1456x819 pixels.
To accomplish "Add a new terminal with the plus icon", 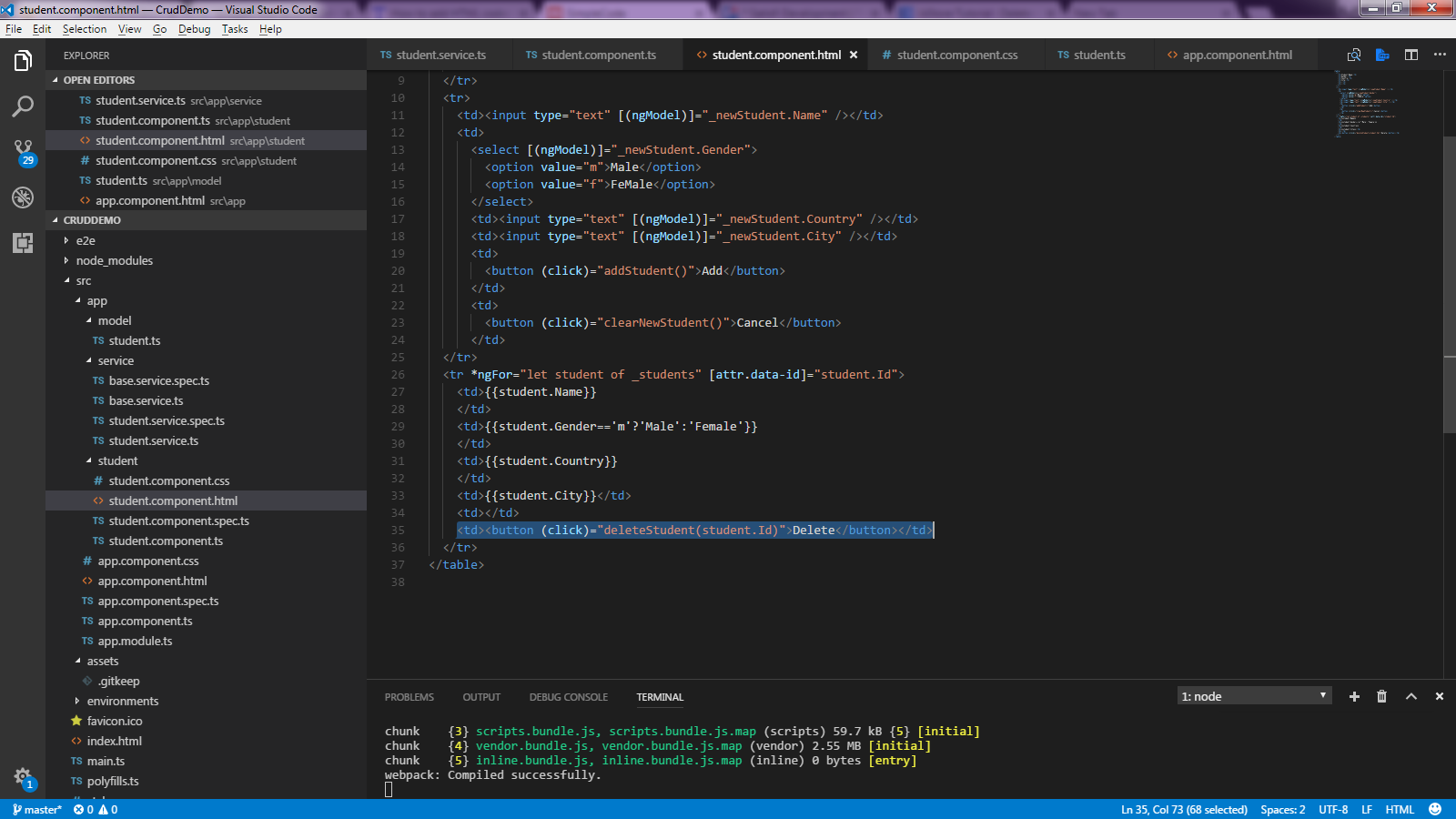I will 1354,696.
